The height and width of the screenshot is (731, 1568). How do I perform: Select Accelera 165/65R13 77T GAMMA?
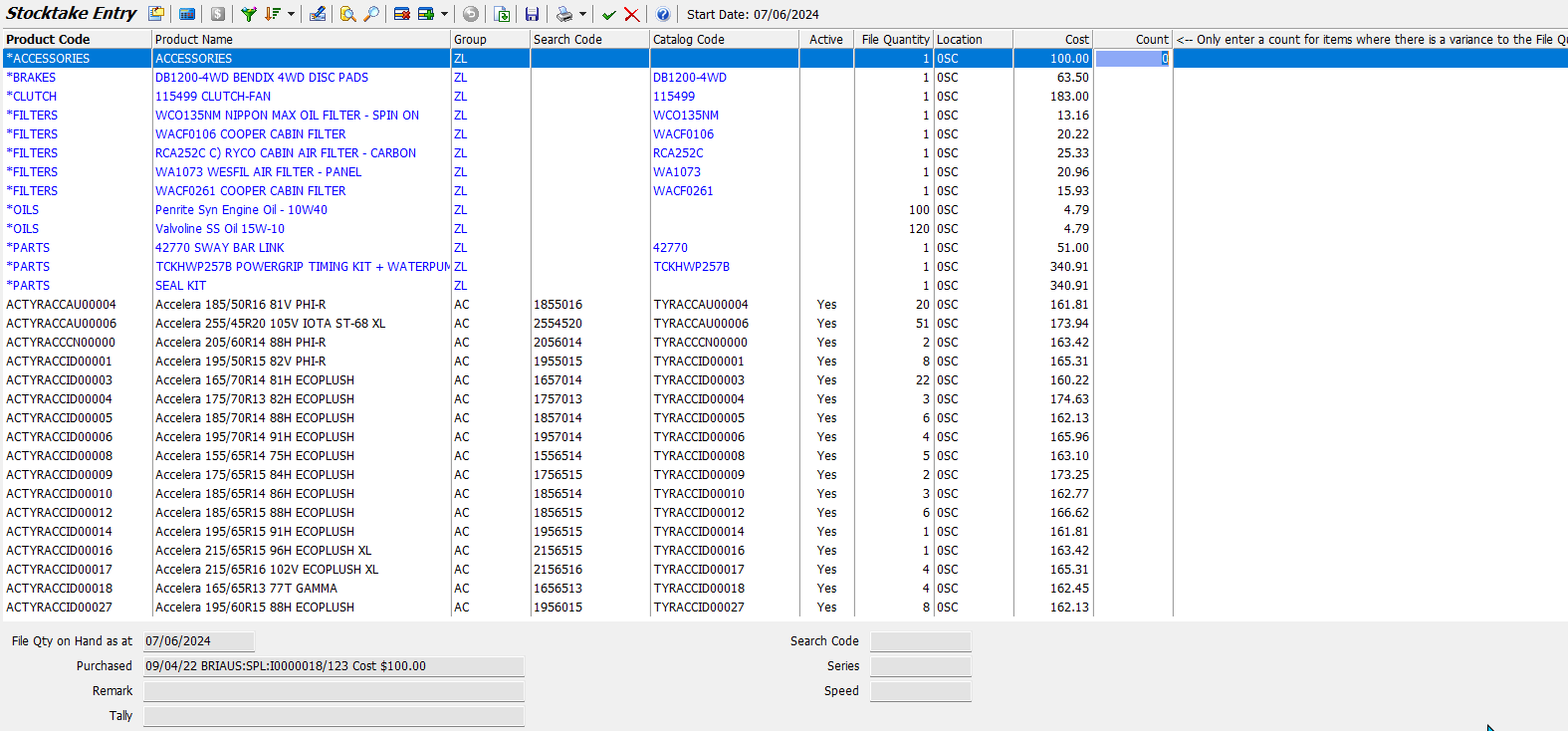coord(246,589)
